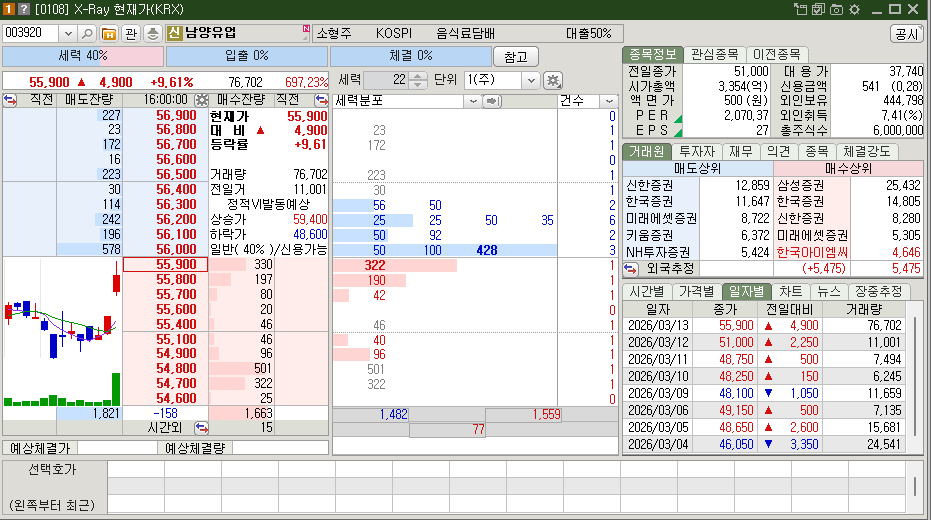
Task: Click the swap arrows icon beside 시간외
Action: (x=201, y=427)
